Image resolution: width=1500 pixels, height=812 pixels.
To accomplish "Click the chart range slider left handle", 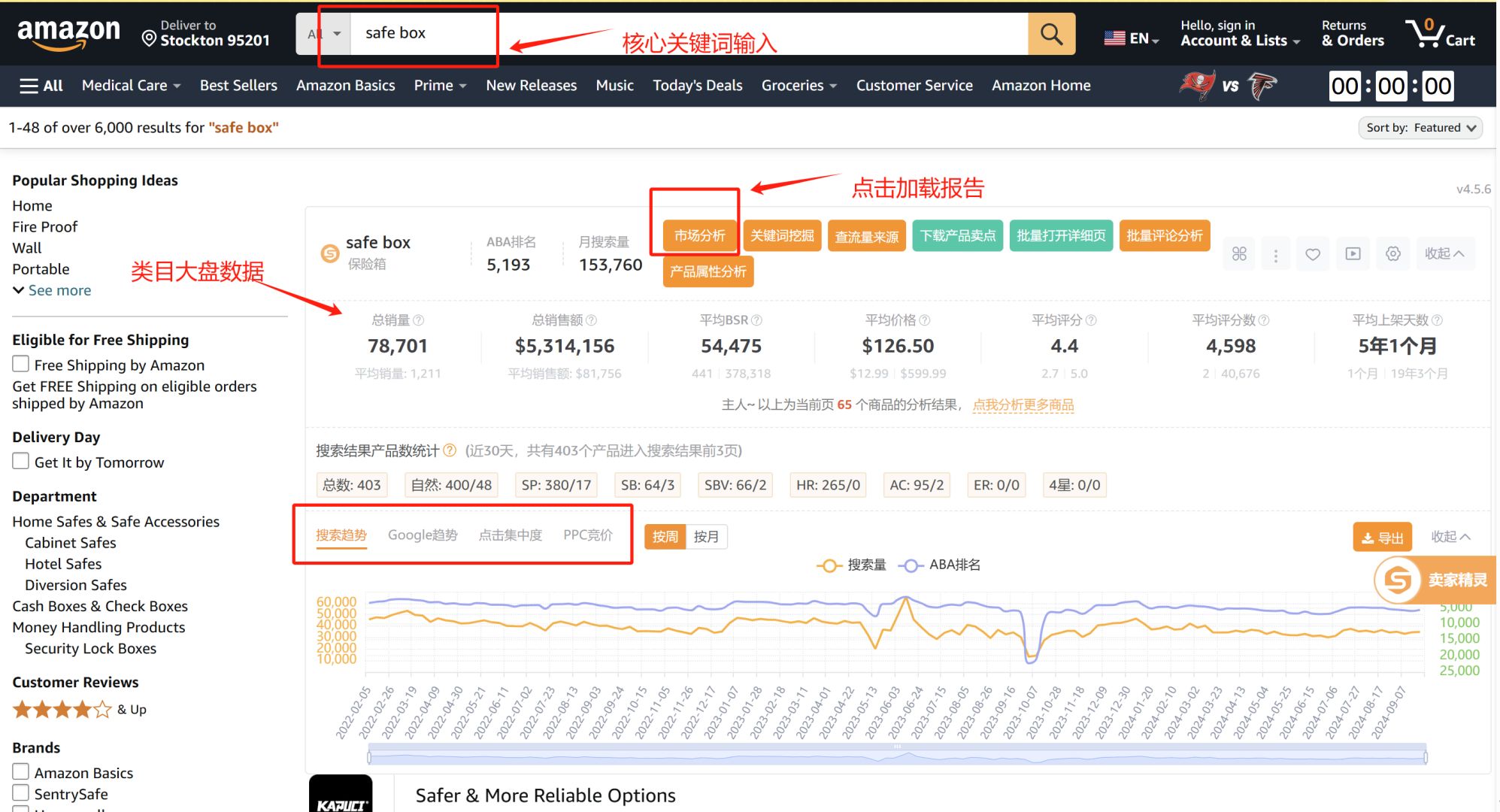I will pyautogui.click(x=369, y=757).
